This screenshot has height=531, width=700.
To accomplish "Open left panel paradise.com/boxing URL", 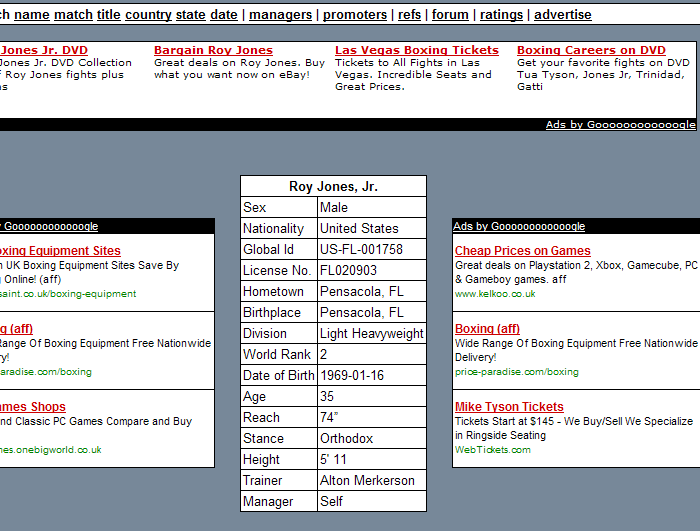I will 46,372.
